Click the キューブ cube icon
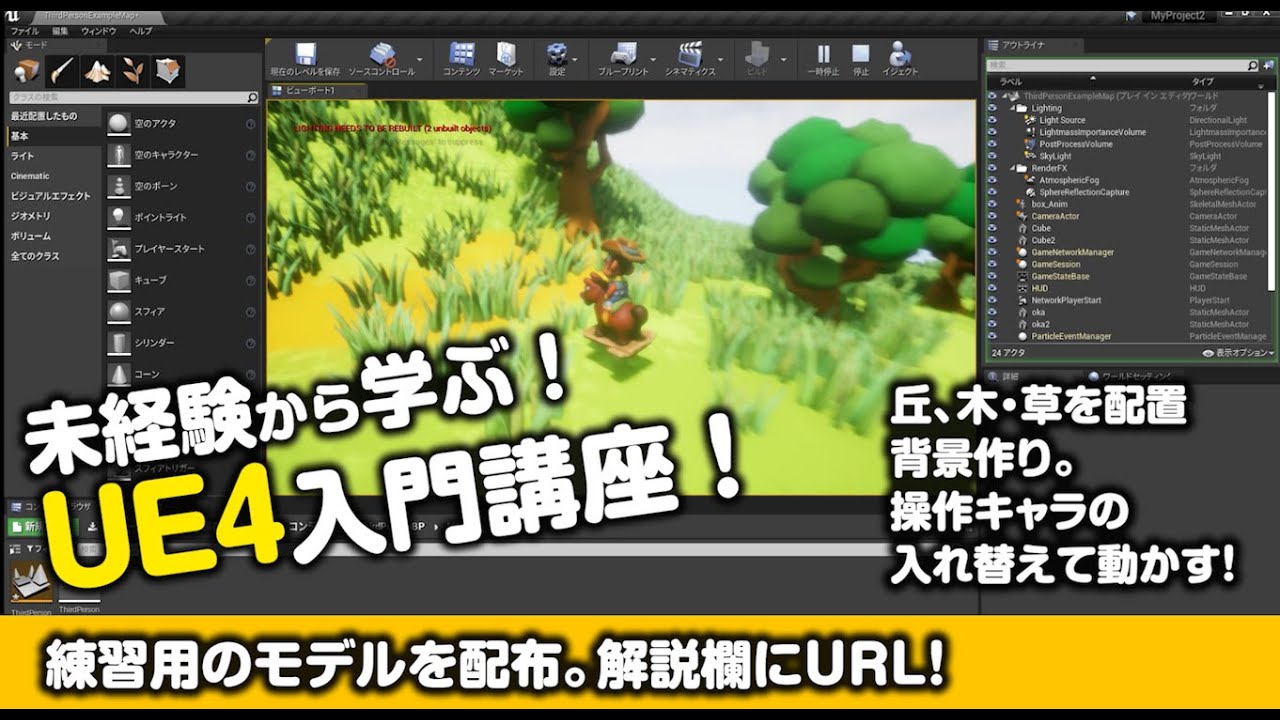 click(119, 280)
